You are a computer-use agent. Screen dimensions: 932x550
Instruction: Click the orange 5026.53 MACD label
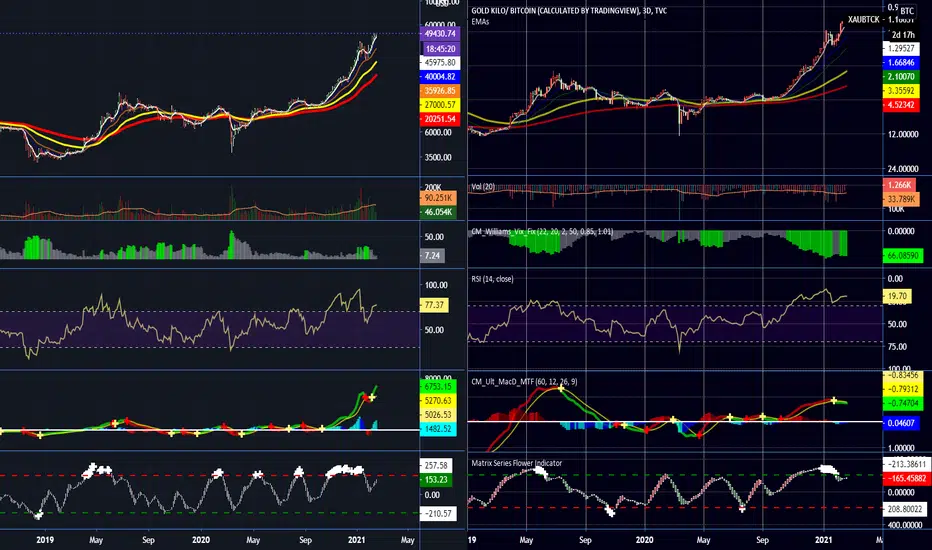[x=439, y=414]
